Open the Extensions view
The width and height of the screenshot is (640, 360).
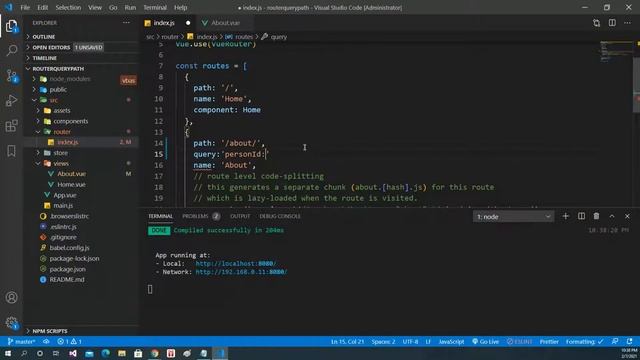[11, 126]
